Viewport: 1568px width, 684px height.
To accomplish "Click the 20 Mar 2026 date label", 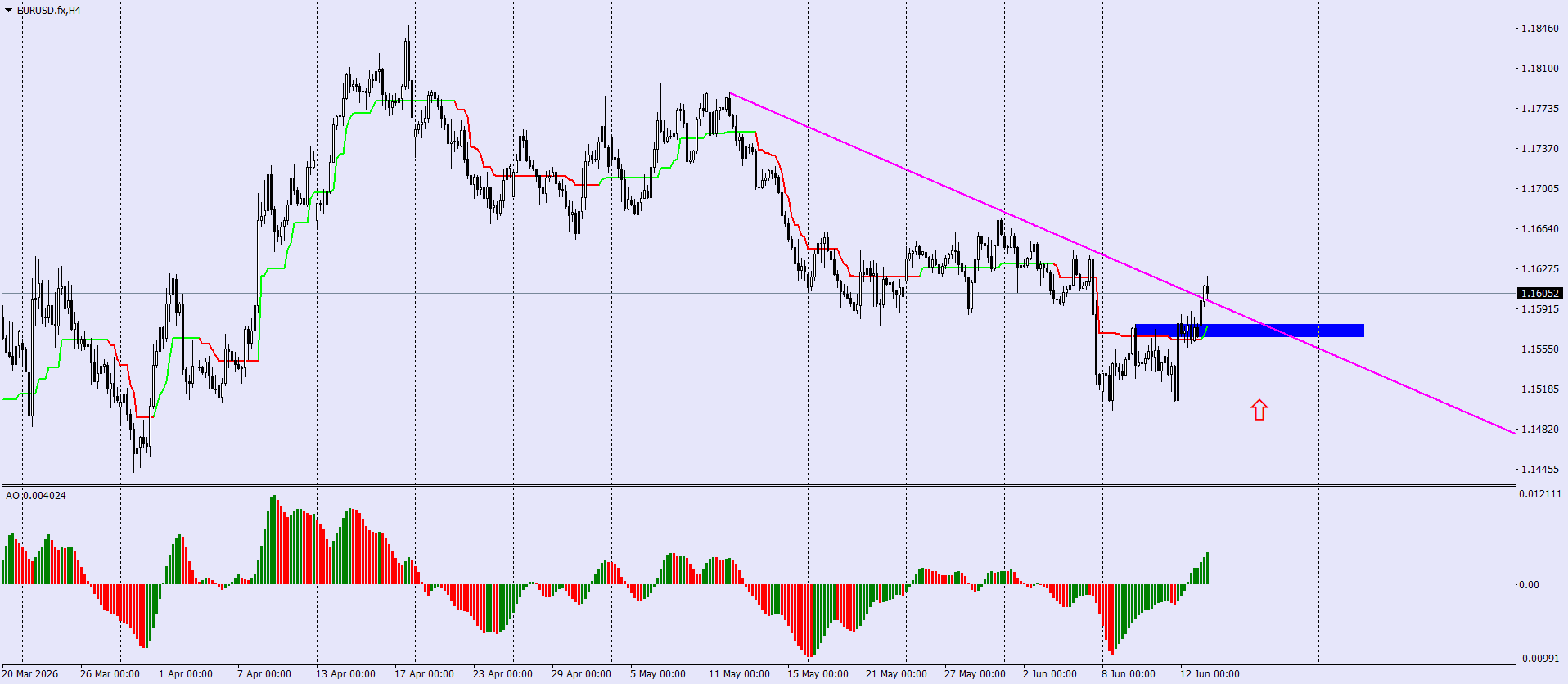I will (x=30, y=674).
